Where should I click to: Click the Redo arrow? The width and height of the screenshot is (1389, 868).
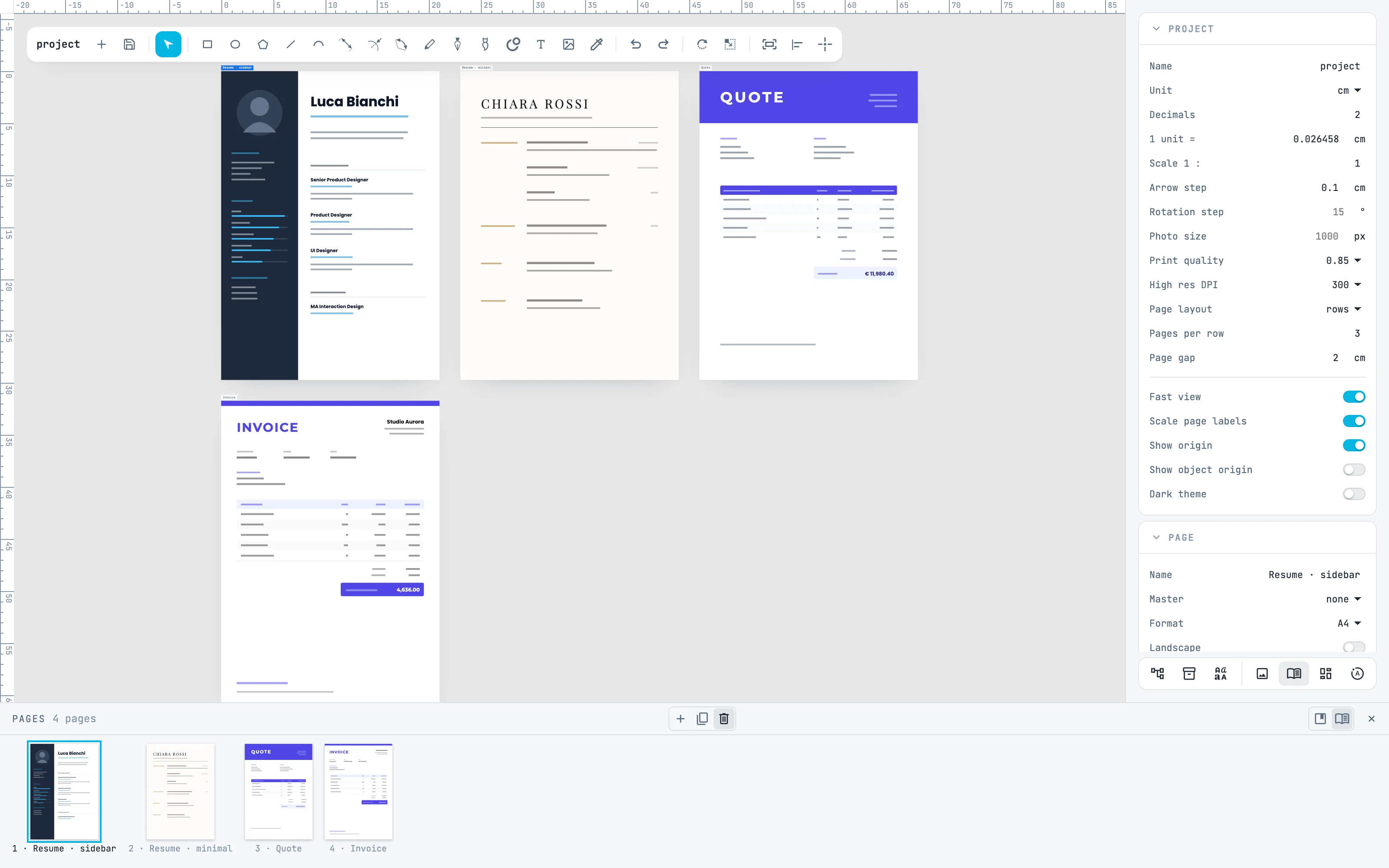pos(663,44)
